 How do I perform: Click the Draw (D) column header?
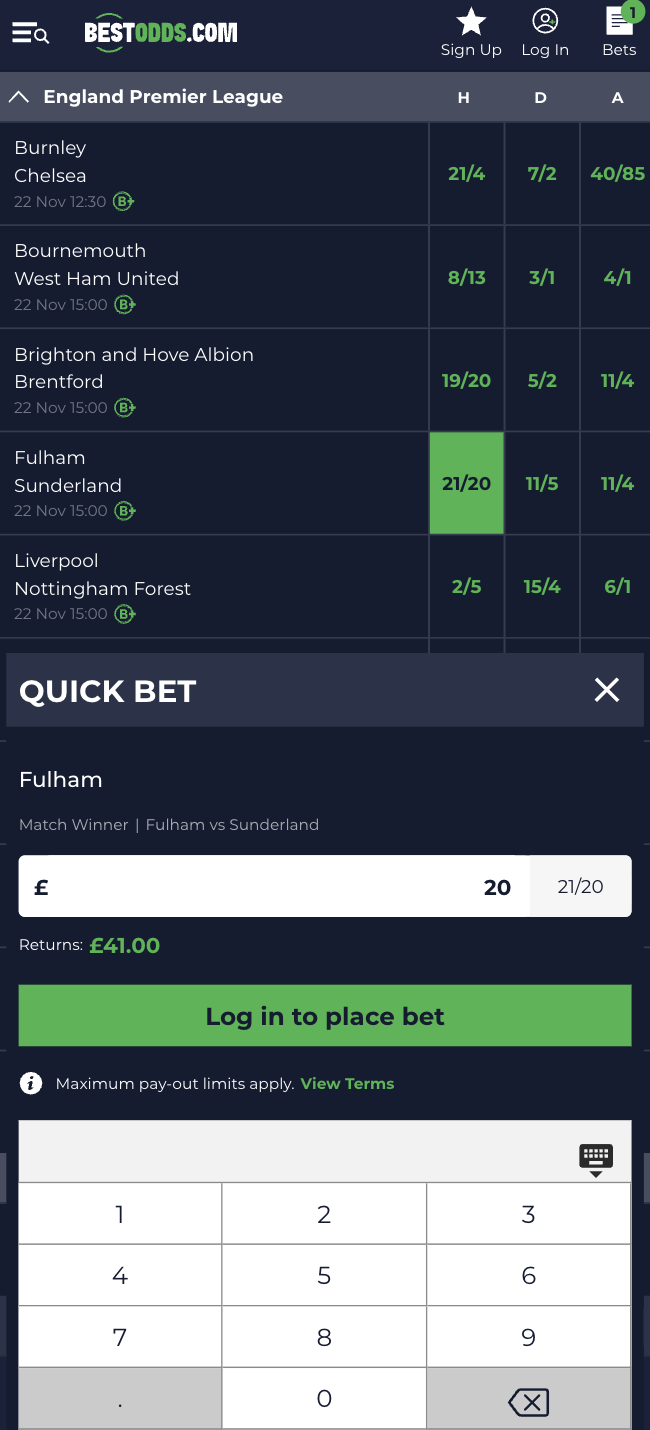540,97
